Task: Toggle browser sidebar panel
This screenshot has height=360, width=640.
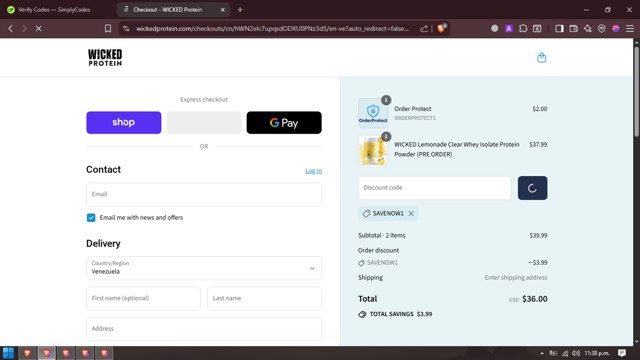Action: coord(559,29)
